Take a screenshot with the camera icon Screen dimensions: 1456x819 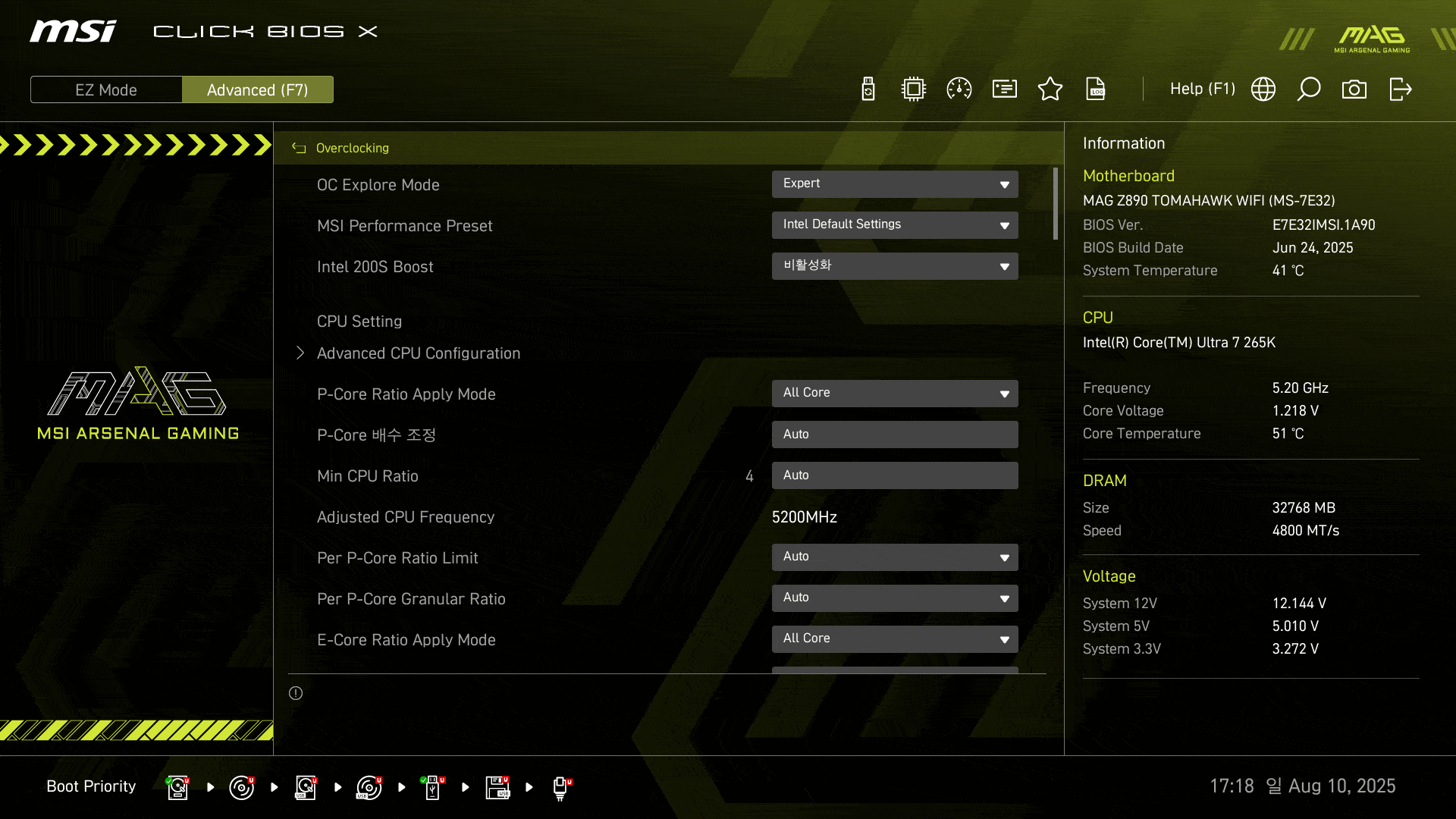(1354, 89)
